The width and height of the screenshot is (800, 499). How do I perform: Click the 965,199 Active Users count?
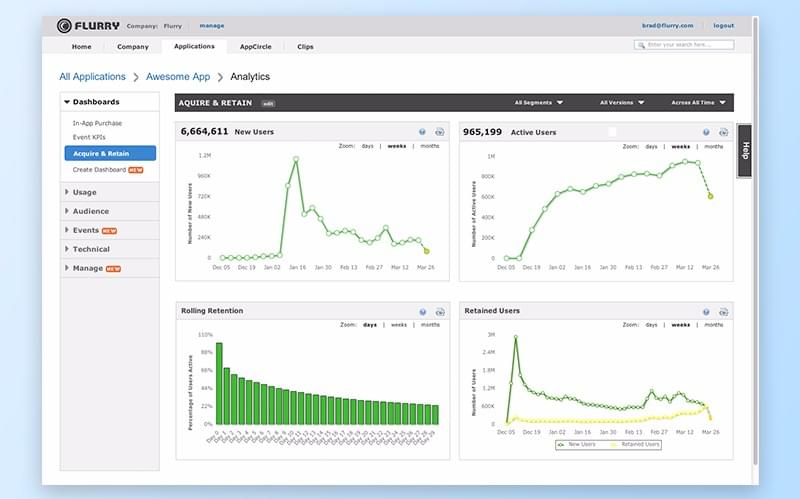point(482,132)
